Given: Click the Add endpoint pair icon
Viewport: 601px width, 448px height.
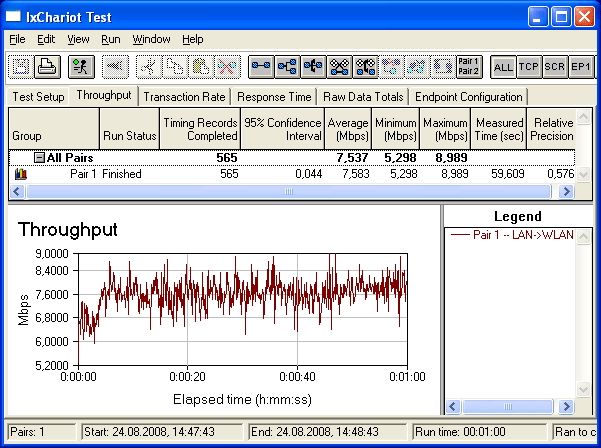Looking at the screenshot, I should (261, 67).
